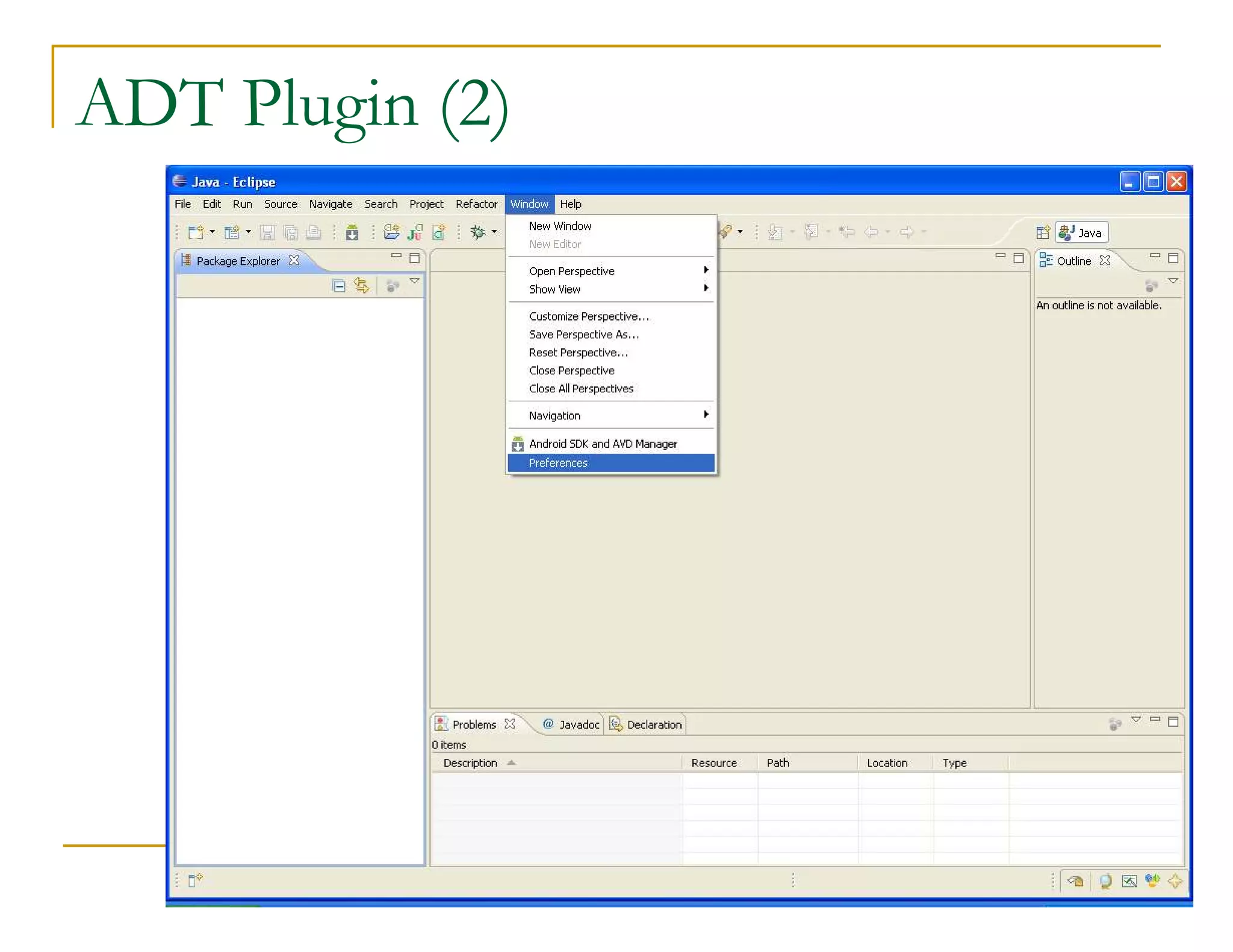Maximize the Outline view
Viewport: 1233px width, 952px height.
(1173, 258)
